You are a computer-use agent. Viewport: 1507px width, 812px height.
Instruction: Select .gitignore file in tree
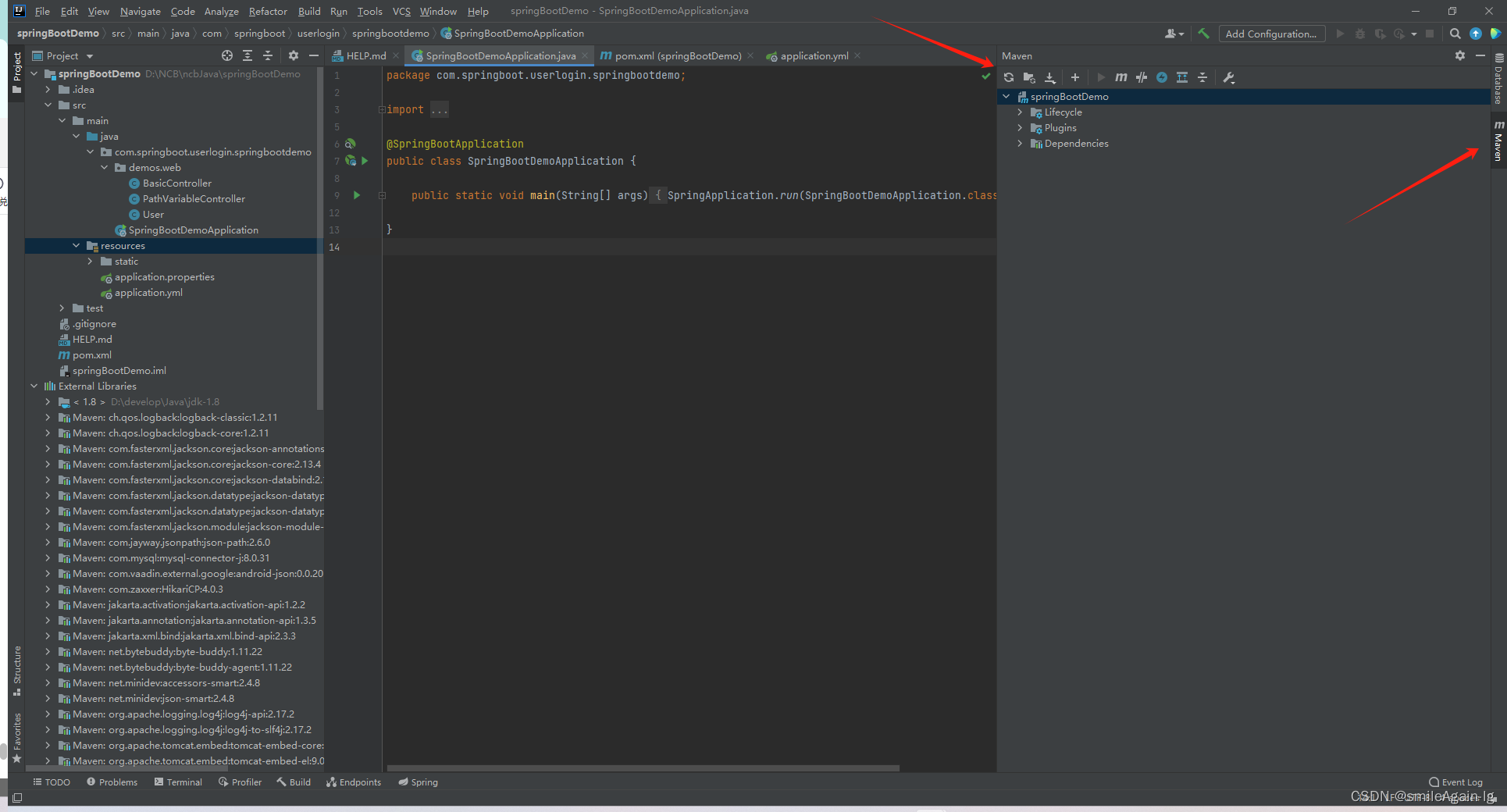click(87, 324)
